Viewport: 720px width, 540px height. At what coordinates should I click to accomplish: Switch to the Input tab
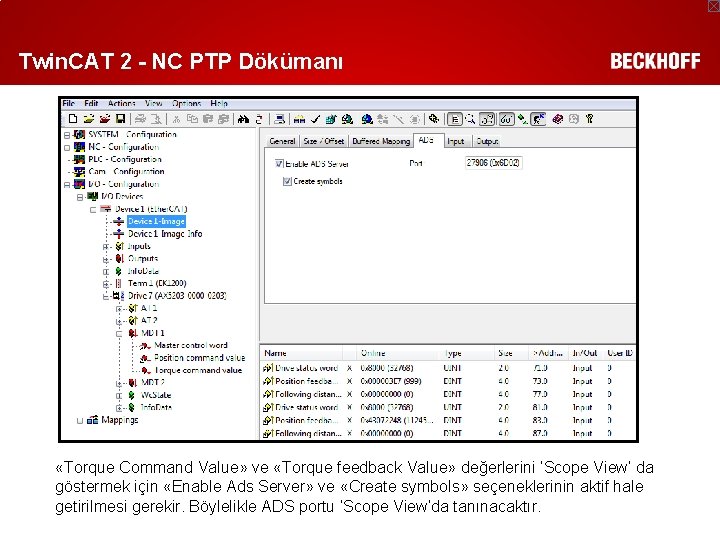[x=456, y=141]
